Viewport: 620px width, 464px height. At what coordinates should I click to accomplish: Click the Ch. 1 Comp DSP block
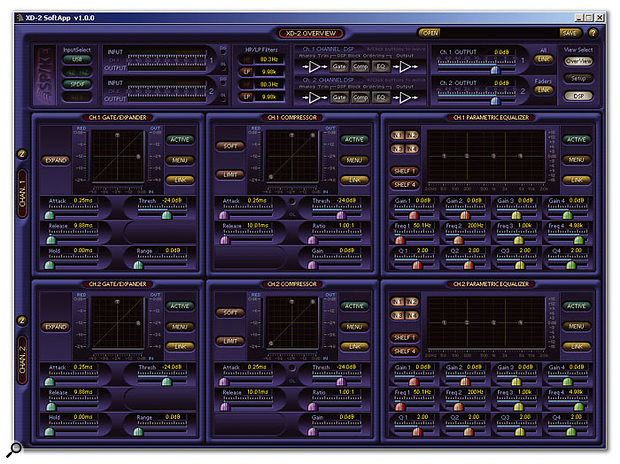(x=360, y=66)
